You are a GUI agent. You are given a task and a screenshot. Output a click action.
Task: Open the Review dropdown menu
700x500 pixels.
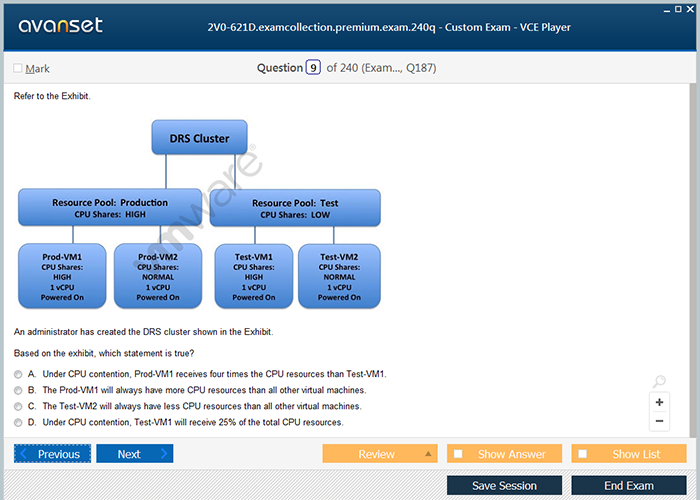[x=380, y=454]
